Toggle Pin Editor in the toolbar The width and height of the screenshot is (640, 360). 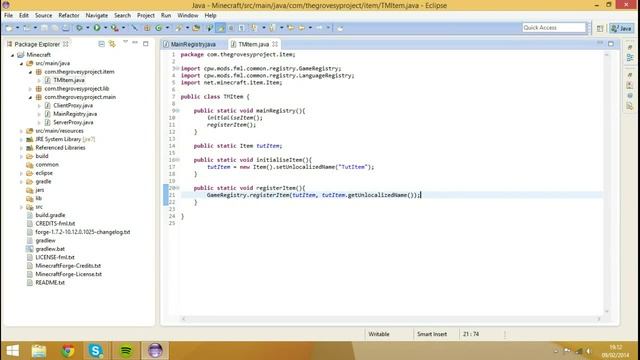(340, 28)
